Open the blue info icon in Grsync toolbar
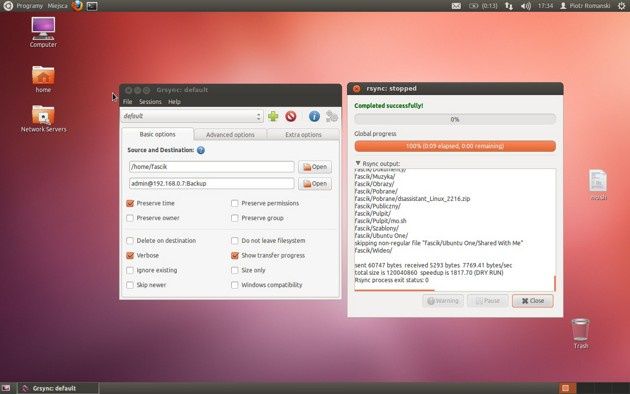630x394 pixels. [x=314, y=116]
